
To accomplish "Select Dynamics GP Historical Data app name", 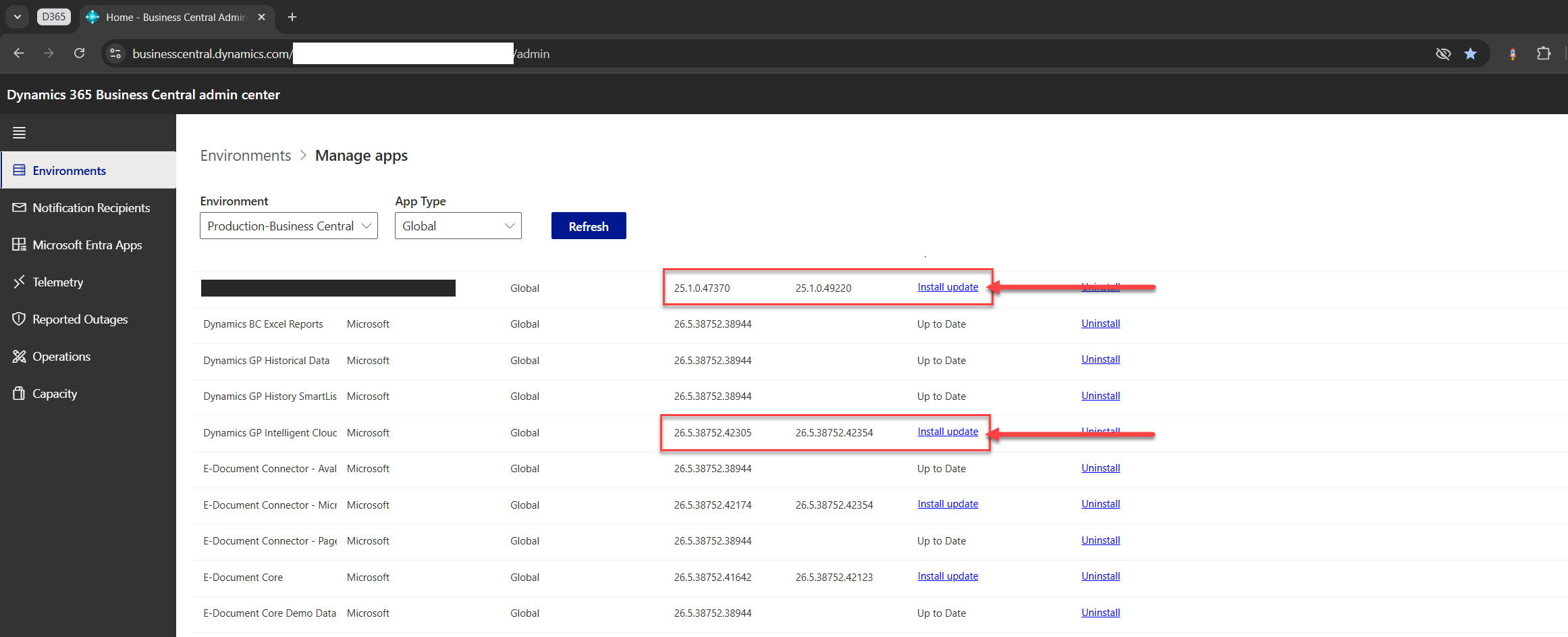I will (x=267, y=361).
